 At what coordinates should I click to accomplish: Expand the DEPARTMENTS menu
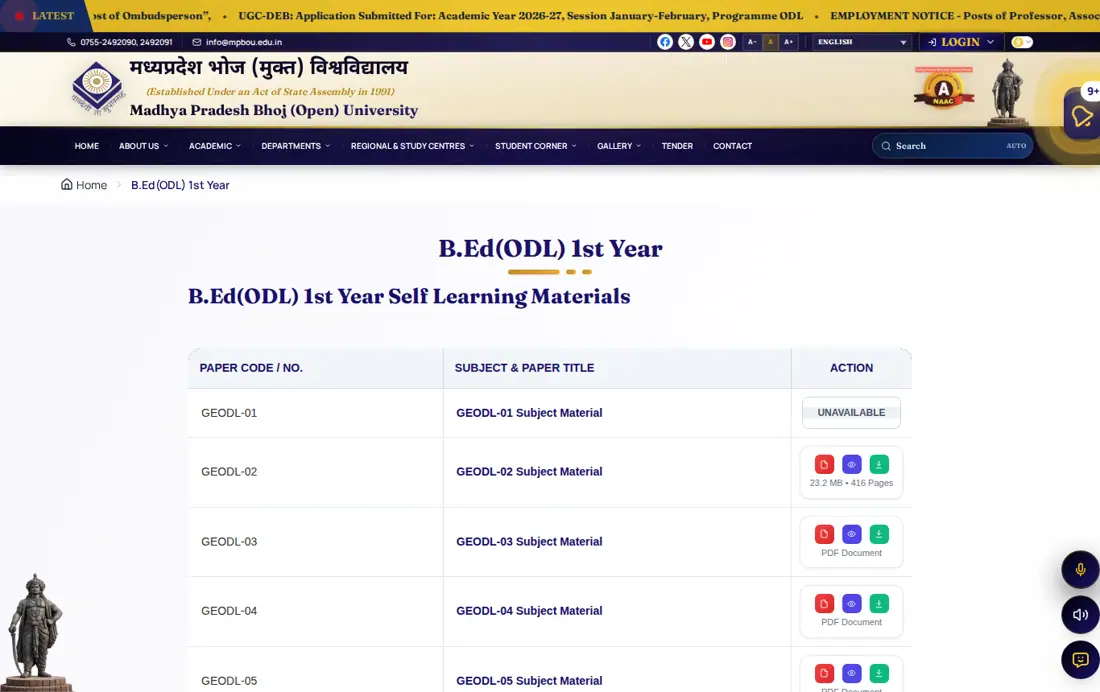(295, 146)
